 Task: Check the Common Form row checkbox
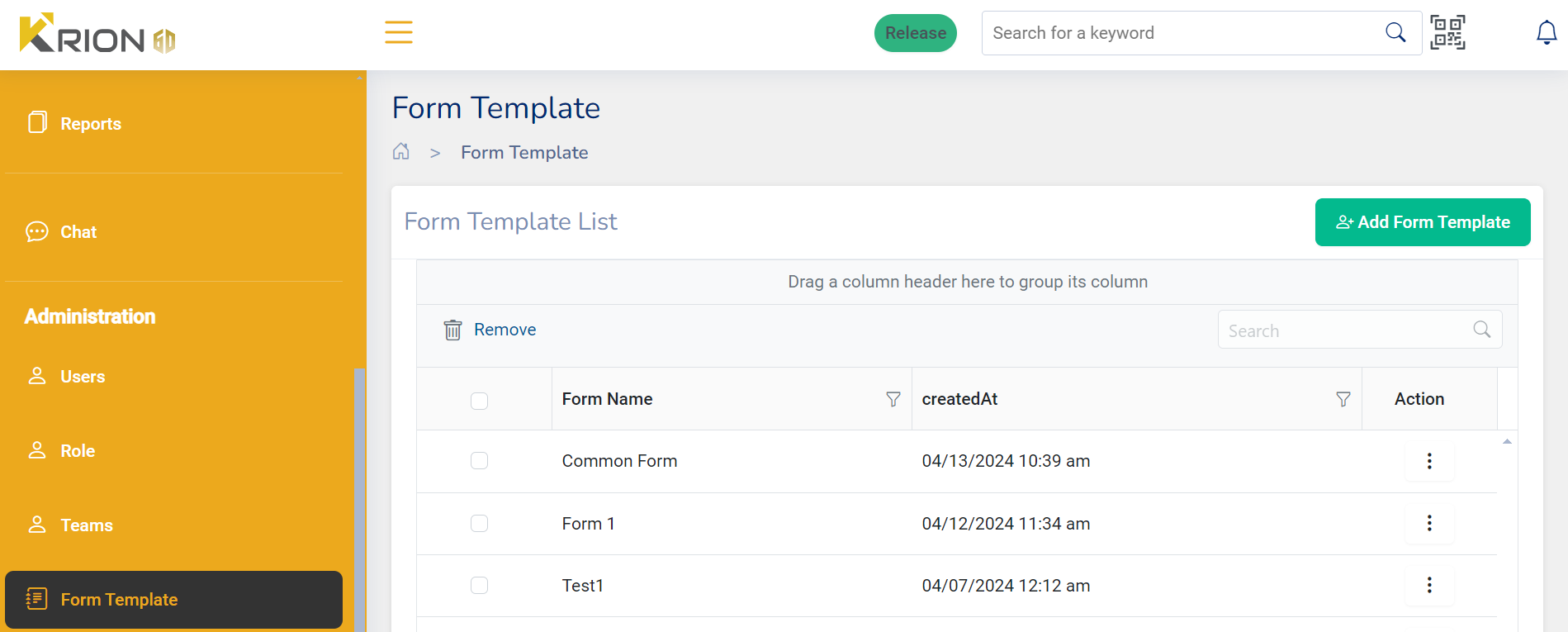(479, 461)
